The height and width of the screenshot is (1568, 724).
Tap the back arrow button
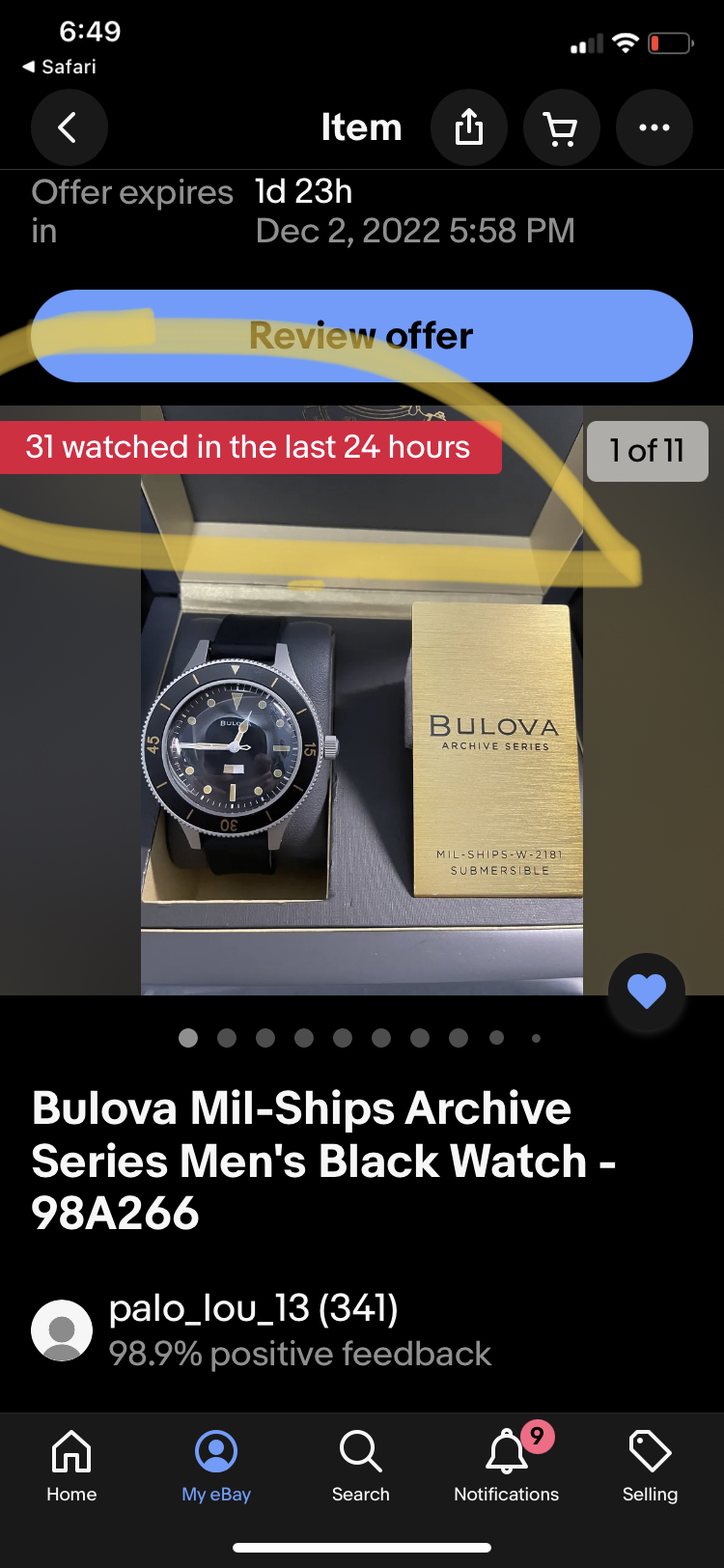[69, 127]
